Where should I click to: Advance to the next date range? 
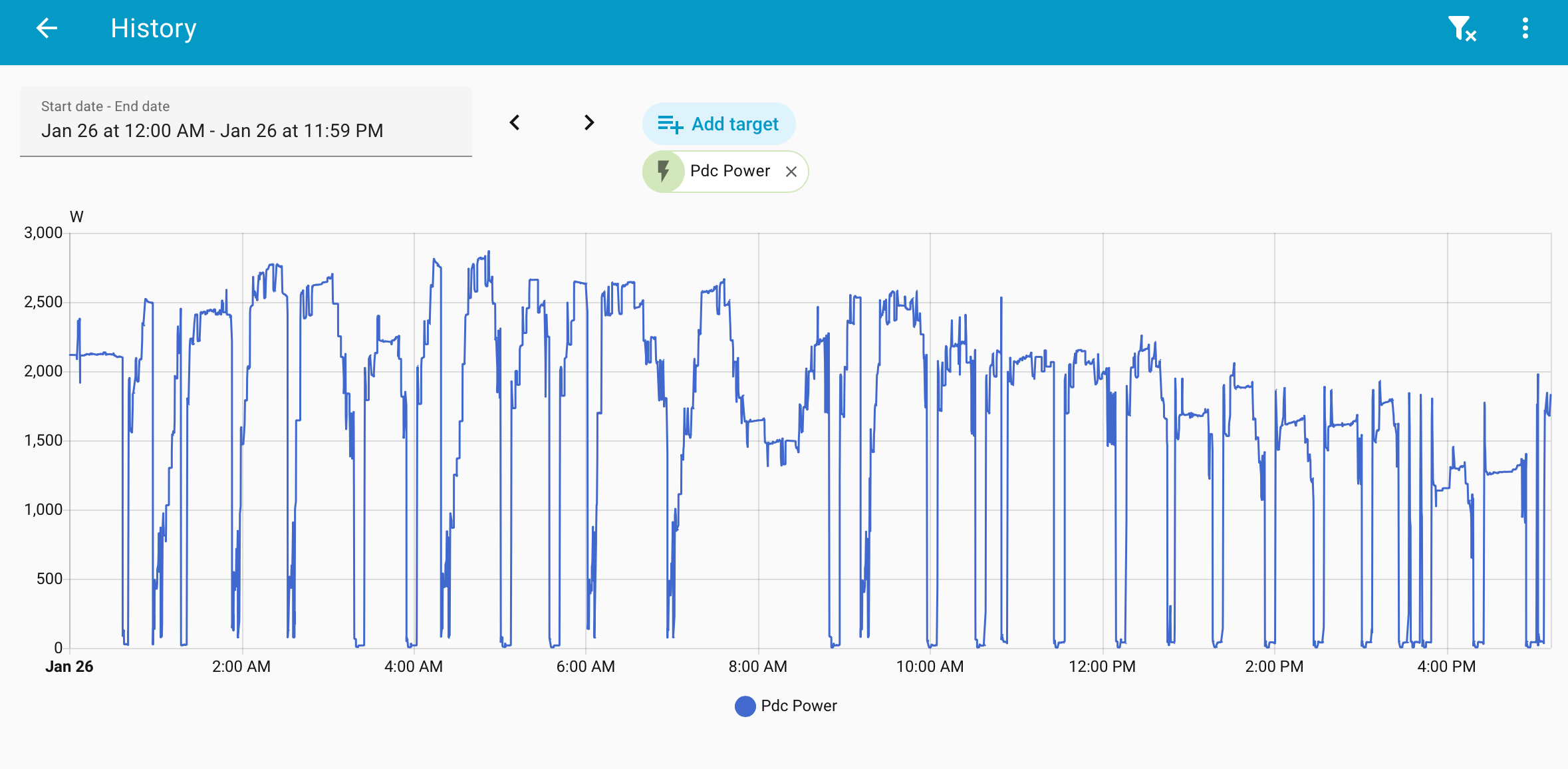pos(588,122)
